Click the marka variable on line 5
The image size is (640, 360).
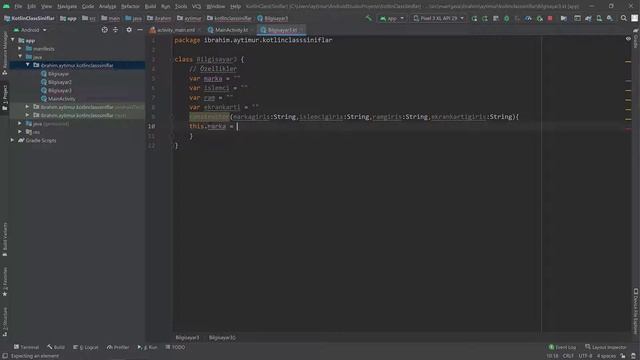[213, 78]
